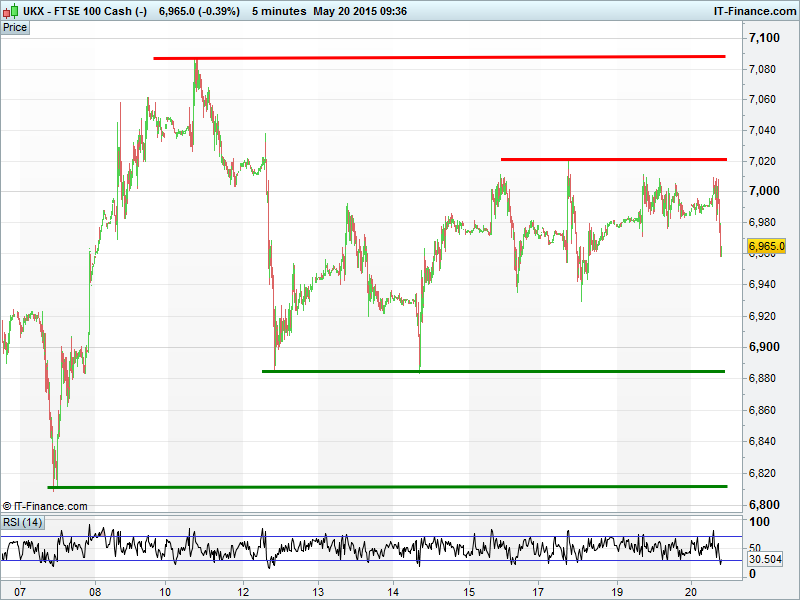
Task: Click date label 07 on the time axis
Action: click(19, 590)
